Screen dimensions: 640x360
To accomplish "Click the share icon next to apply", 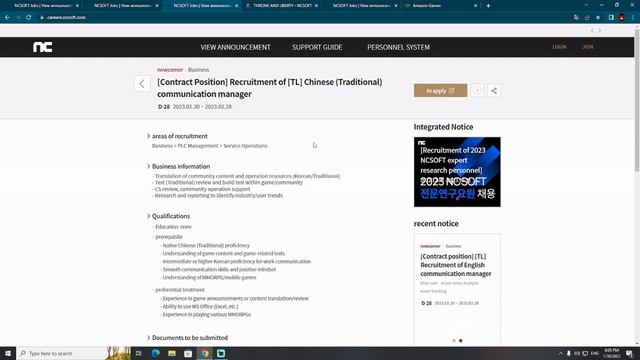I will click(x=493, y=91).
